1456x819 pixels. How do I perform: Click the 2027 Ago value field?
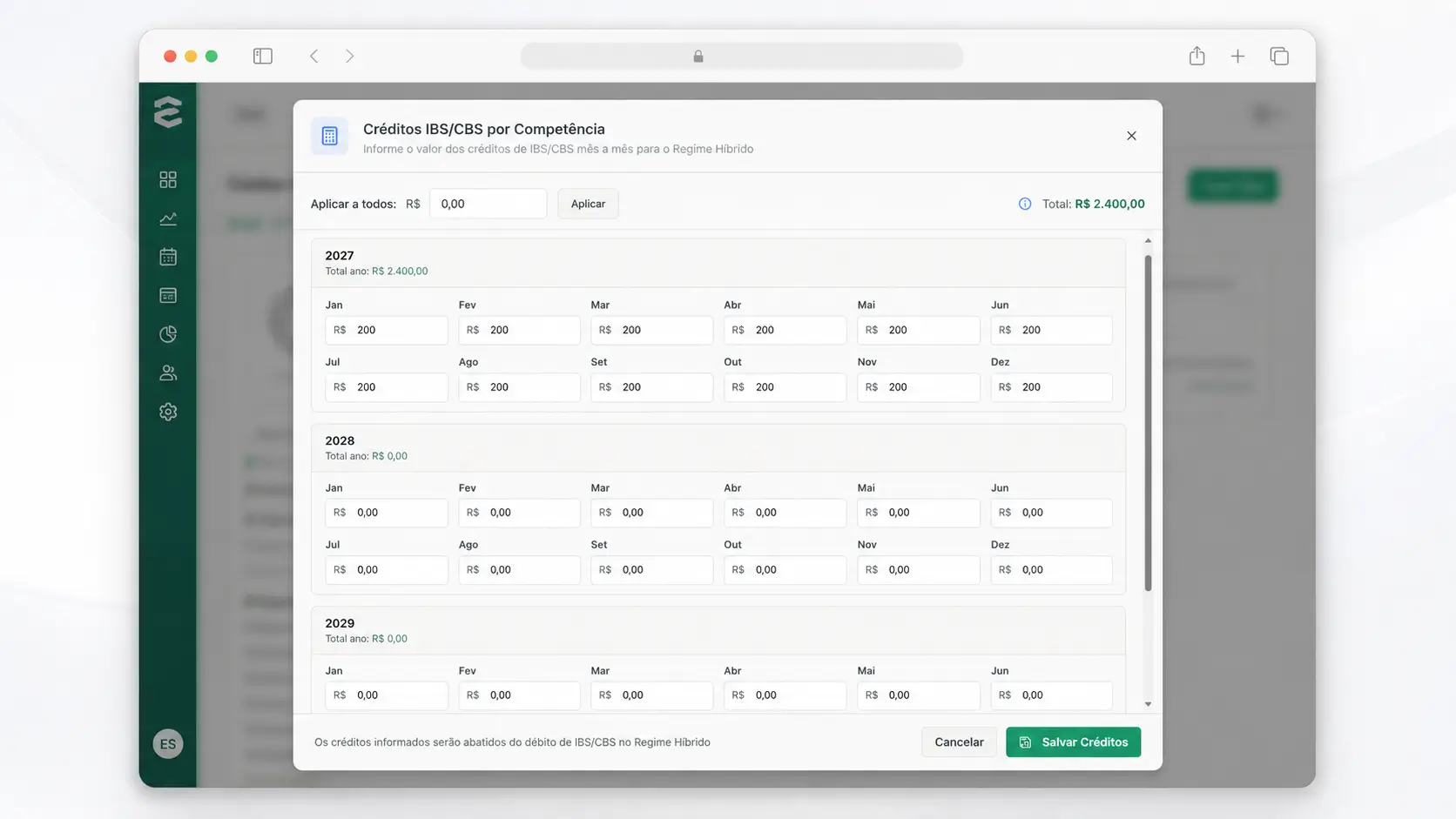(519, 387)
